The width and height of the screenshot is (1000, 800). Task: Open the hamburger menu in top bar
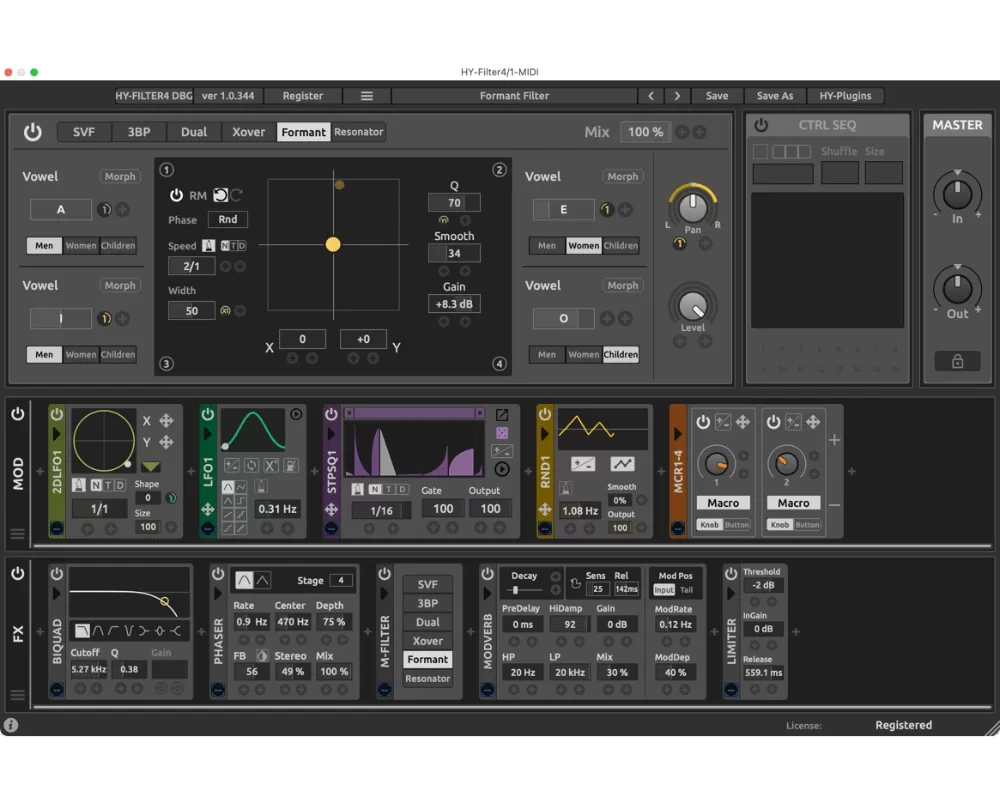(367, 96)
